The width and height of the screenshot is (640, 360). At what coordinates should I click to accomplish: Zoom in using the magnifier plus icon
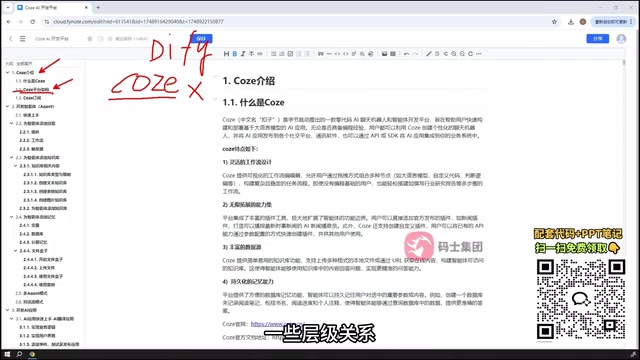453,54
